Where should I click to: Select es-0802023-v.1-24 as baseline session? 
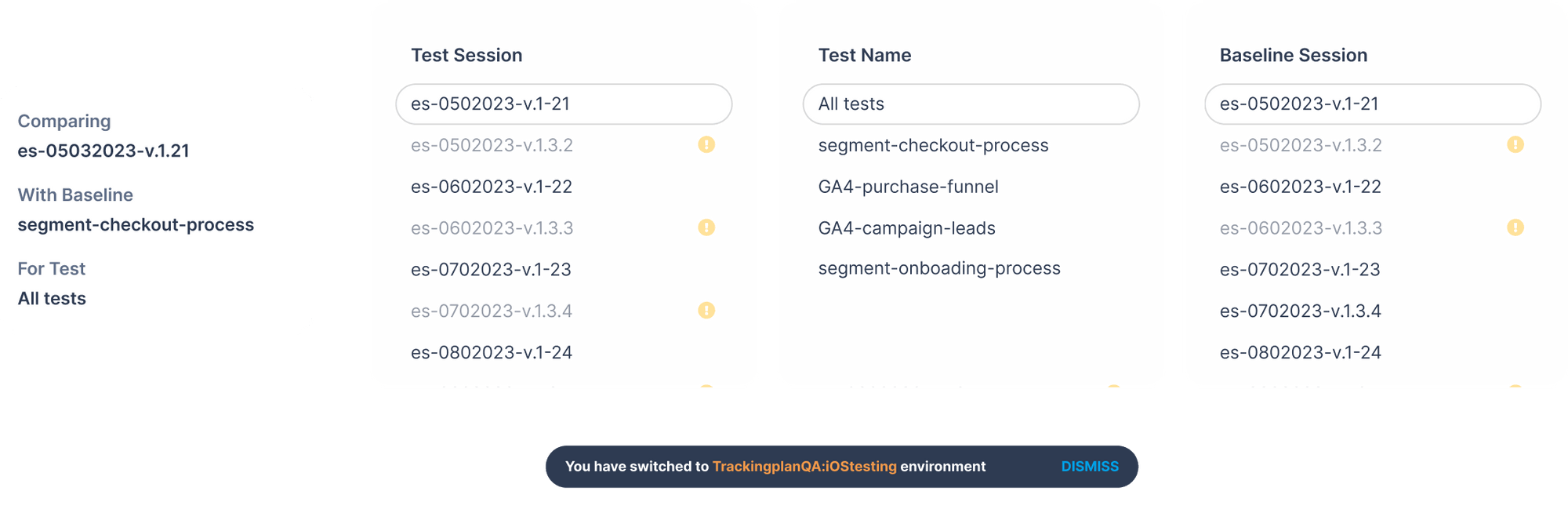1300,352
